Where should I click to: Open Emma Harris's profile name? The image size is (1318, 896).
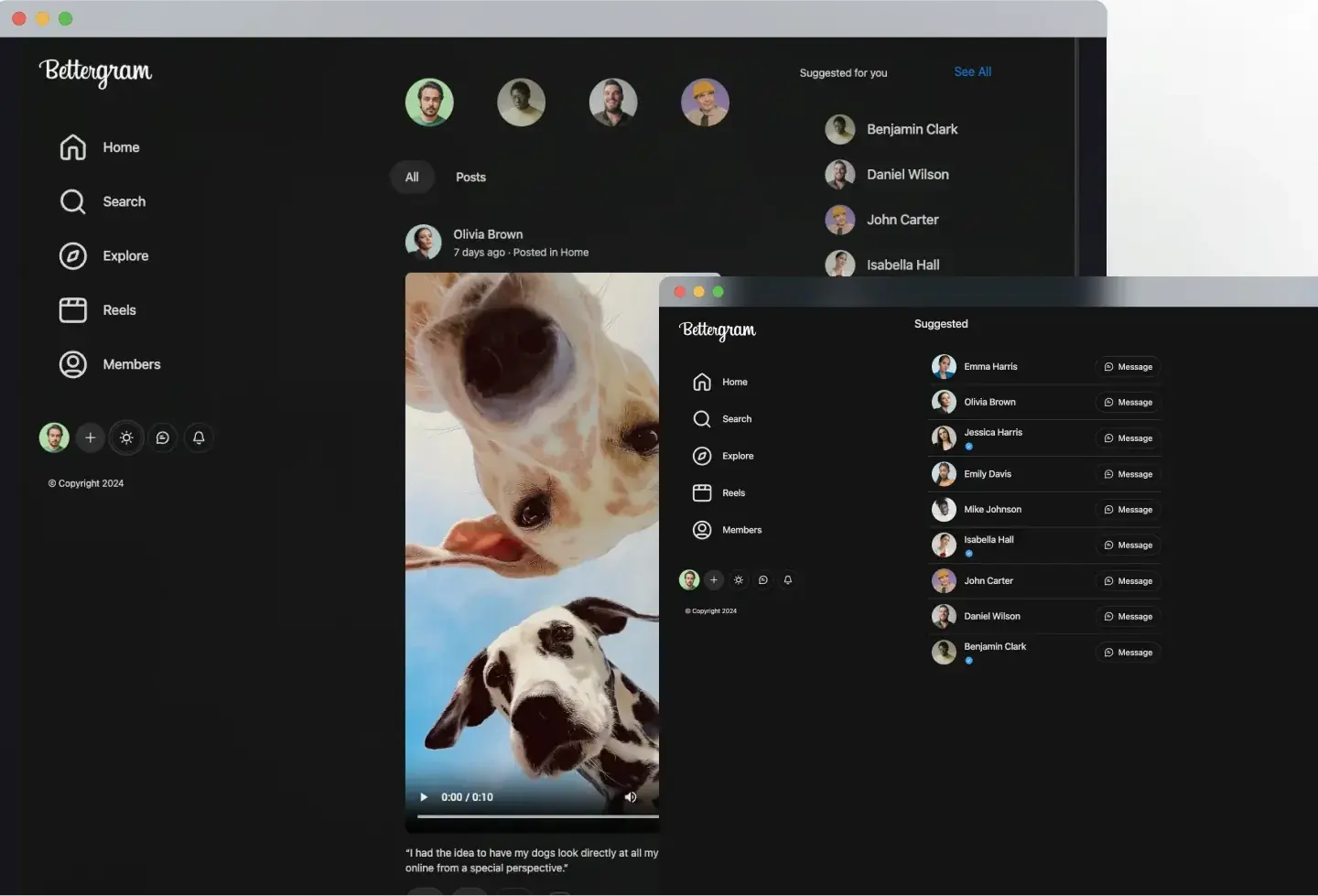coord(990,366)
